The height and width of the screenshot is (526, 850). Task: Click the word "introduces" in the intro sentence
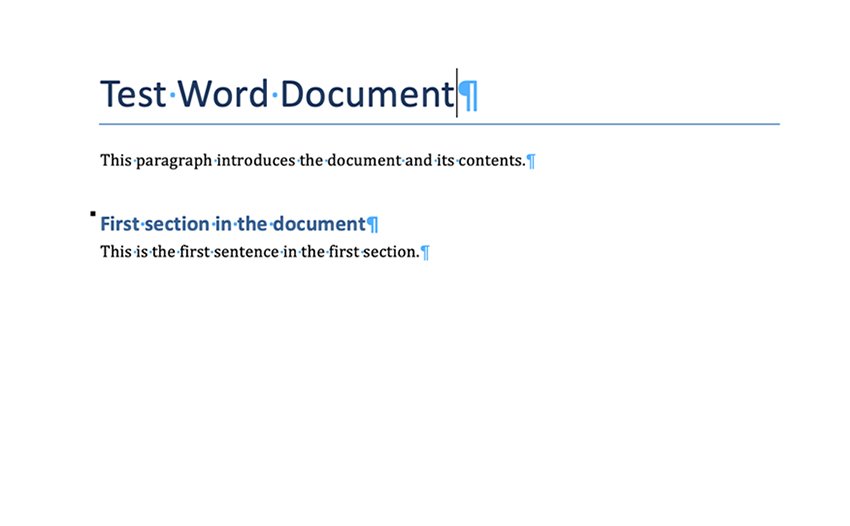257,160
